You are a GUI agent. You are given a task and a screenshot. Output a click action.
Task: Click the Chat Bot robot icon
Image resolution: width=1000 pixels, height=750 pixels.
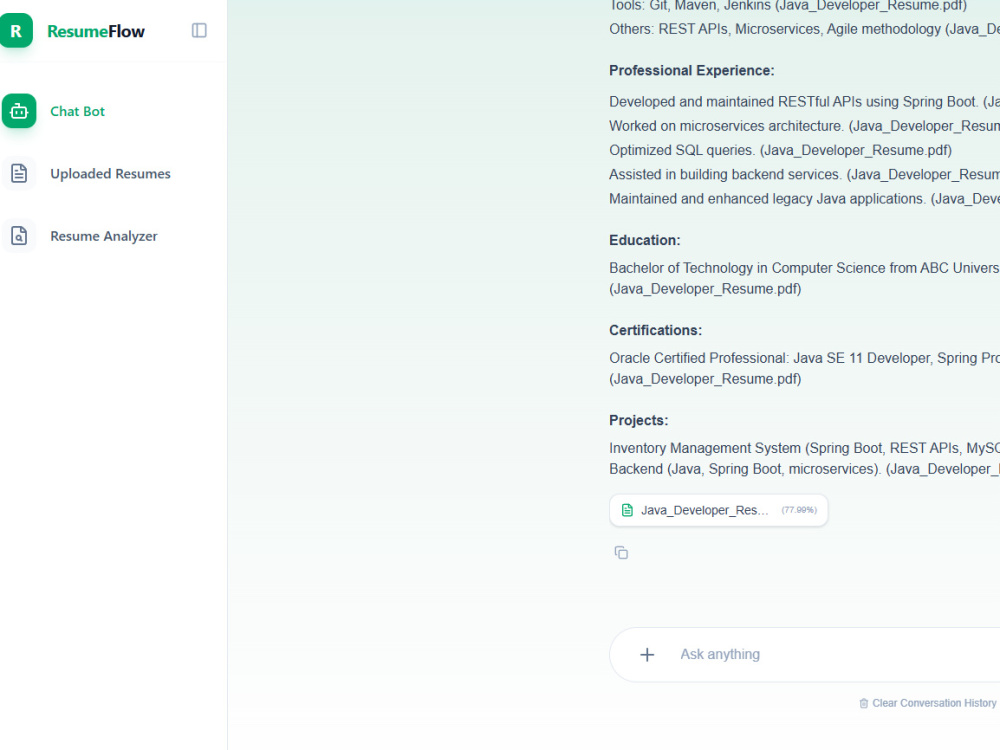[19, 111]
